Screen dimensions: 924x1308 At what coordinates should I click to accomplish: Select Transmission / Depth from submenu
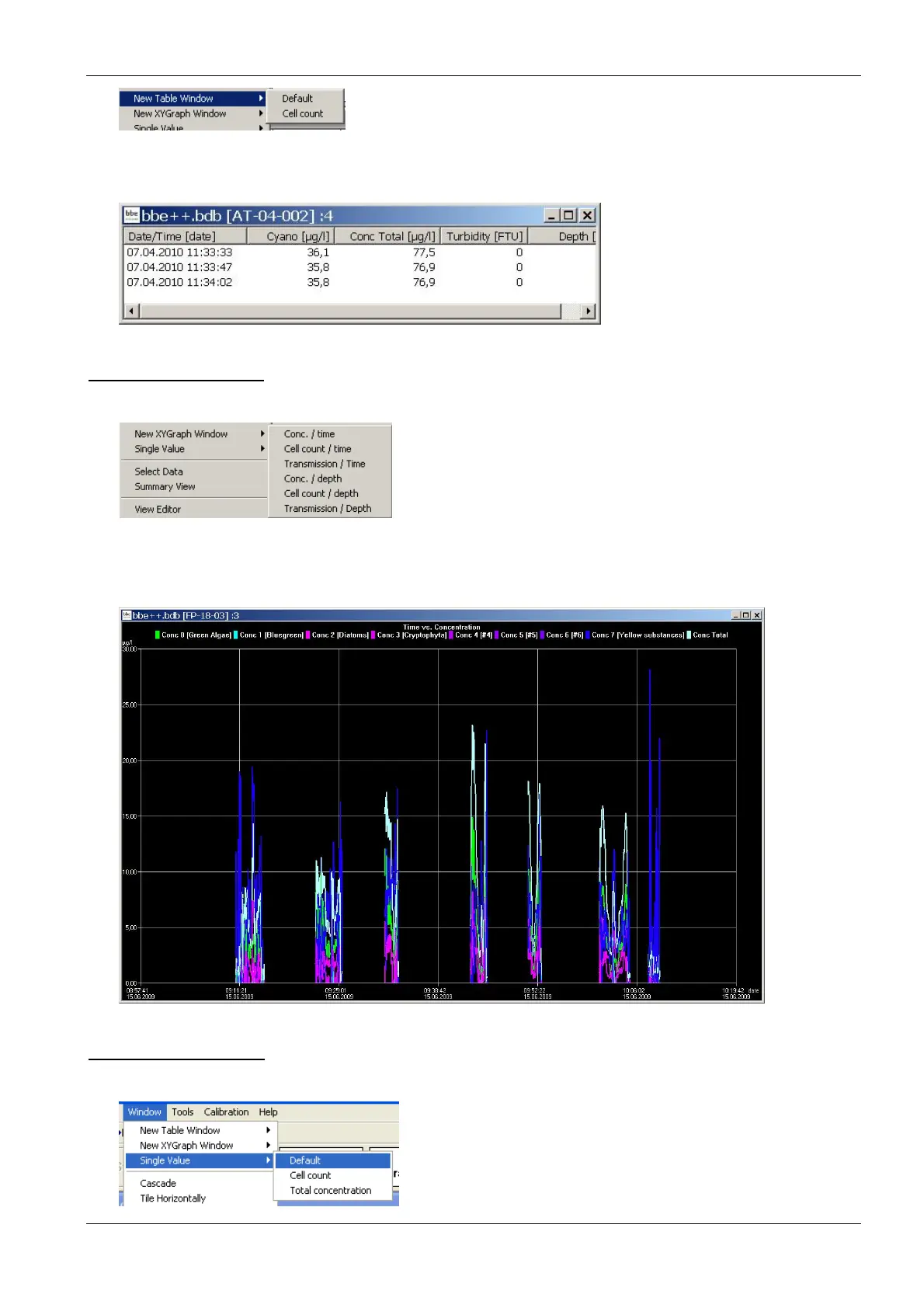pos(327,509)
